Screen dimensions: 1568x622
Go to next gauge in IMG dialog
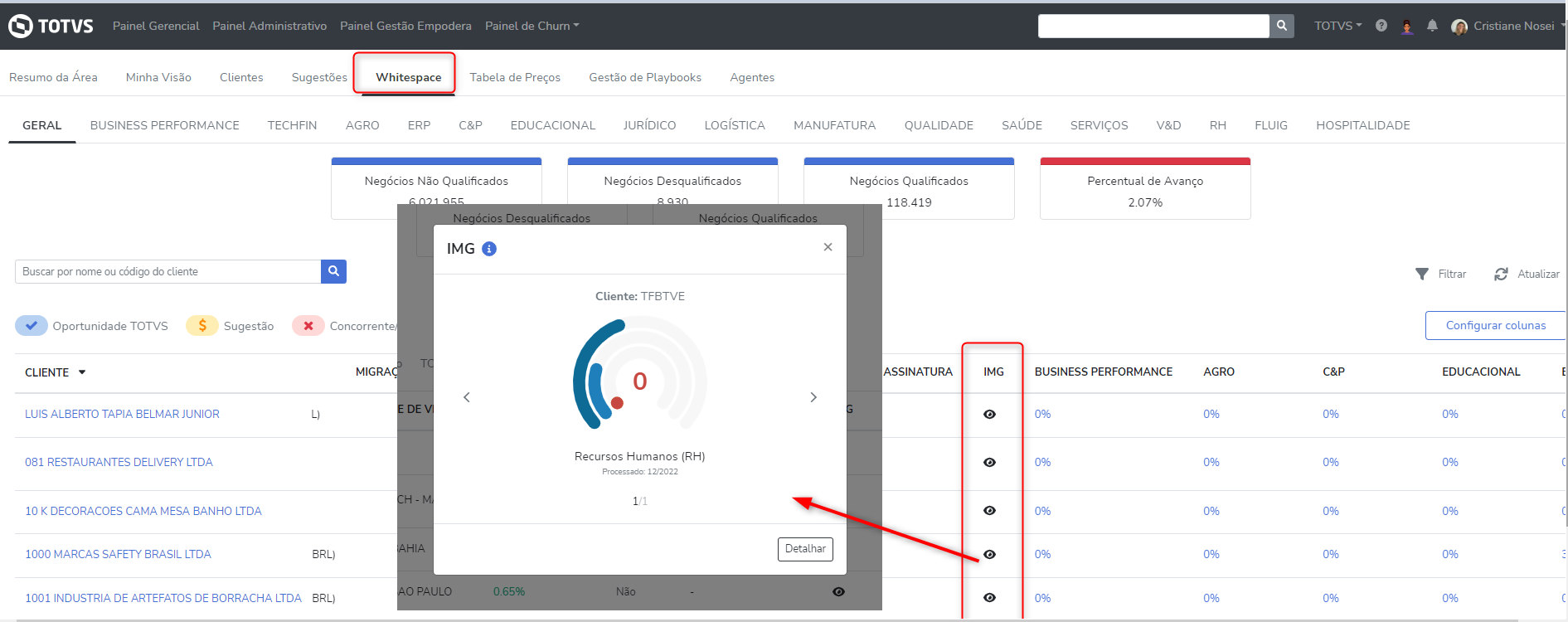pyautogui.click(x=813, y=397)
